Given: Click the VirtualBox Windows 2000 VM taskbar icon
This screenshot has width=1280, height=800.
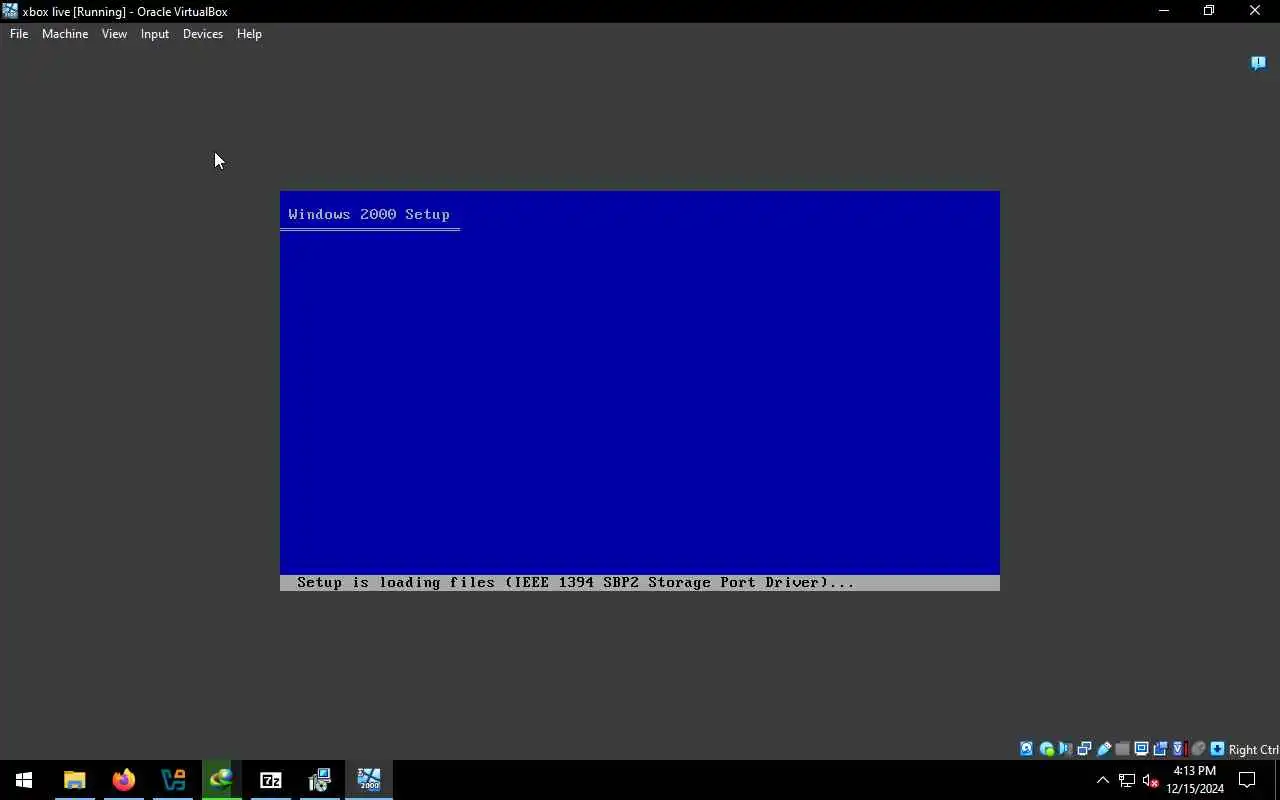Looking at the screenshot, I should [369, 780].
